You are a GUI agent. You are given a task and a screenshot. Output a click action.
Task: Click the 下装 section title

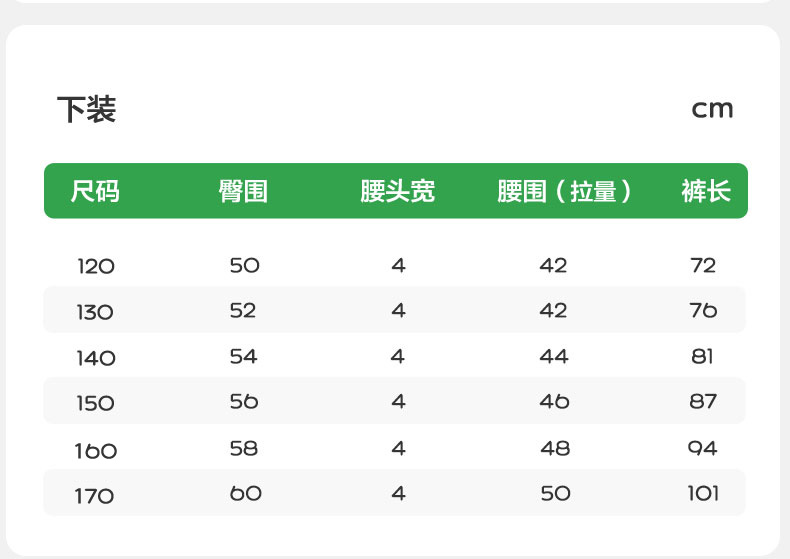click(x=86, y=109)
